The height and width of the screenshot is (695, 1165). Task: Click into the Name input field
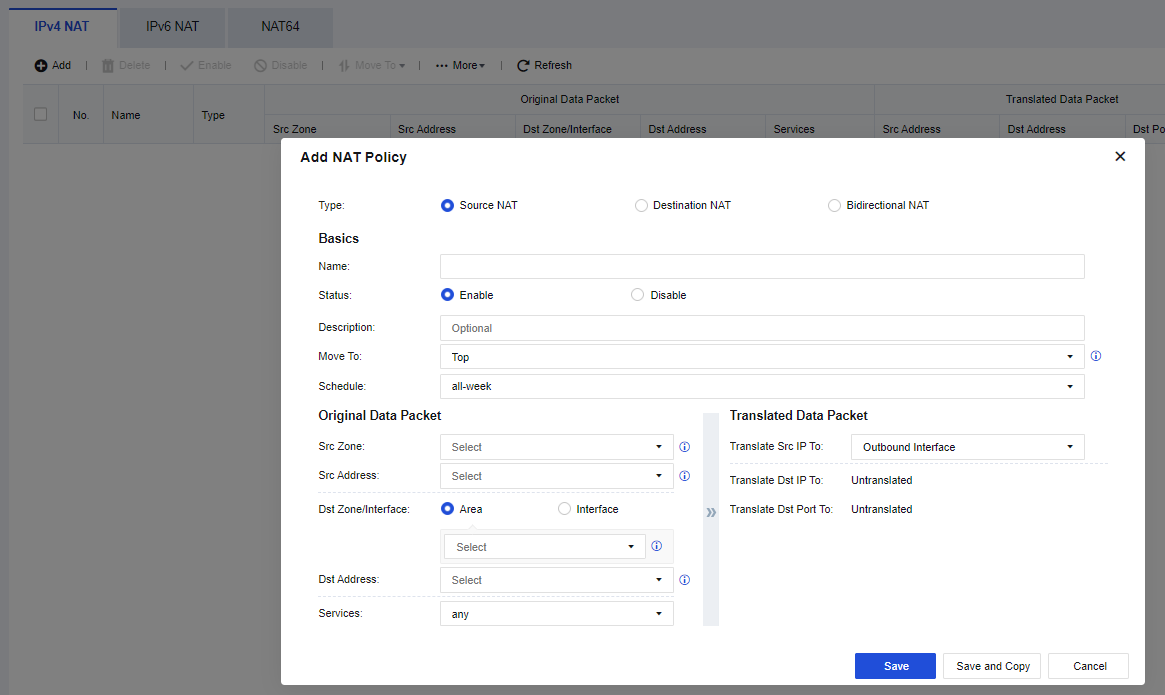761,266
